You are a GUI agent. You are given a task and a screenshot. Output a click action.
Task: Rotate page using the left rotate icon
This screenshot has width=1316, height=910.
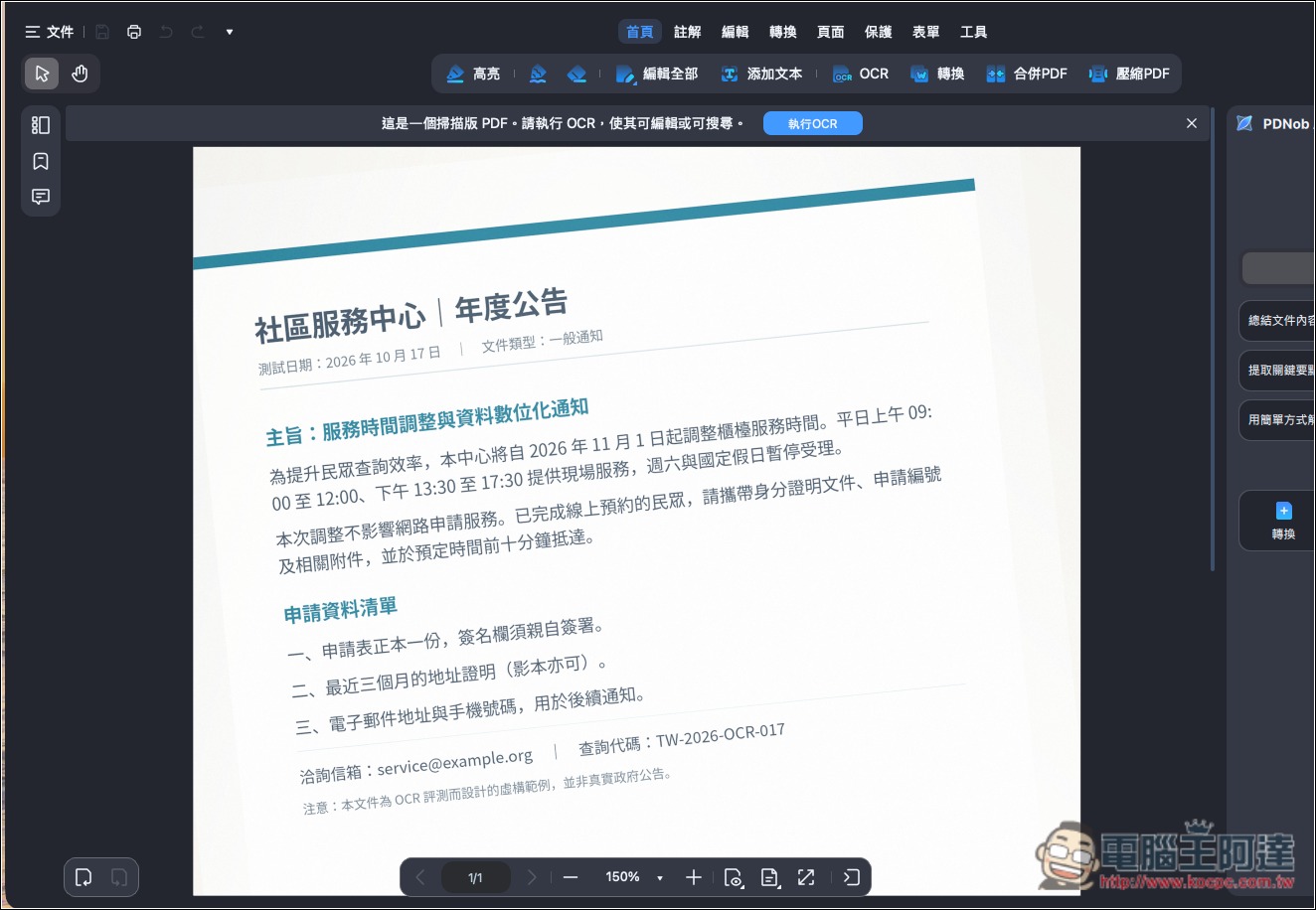(83, 877)
